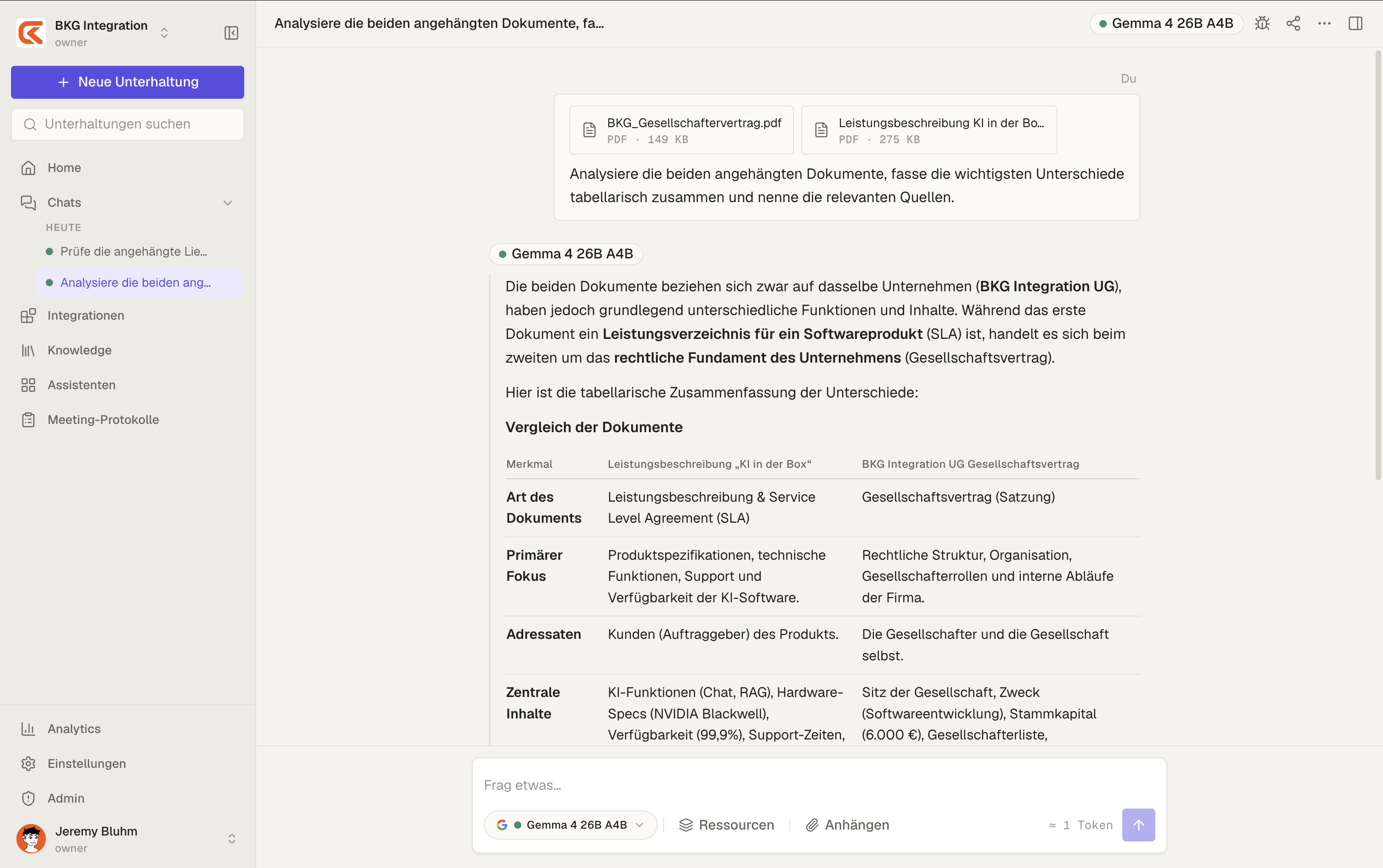Go to Home in the sidebar
The width and height of the screenshot is (1383, 868).
tap(128, 168)
